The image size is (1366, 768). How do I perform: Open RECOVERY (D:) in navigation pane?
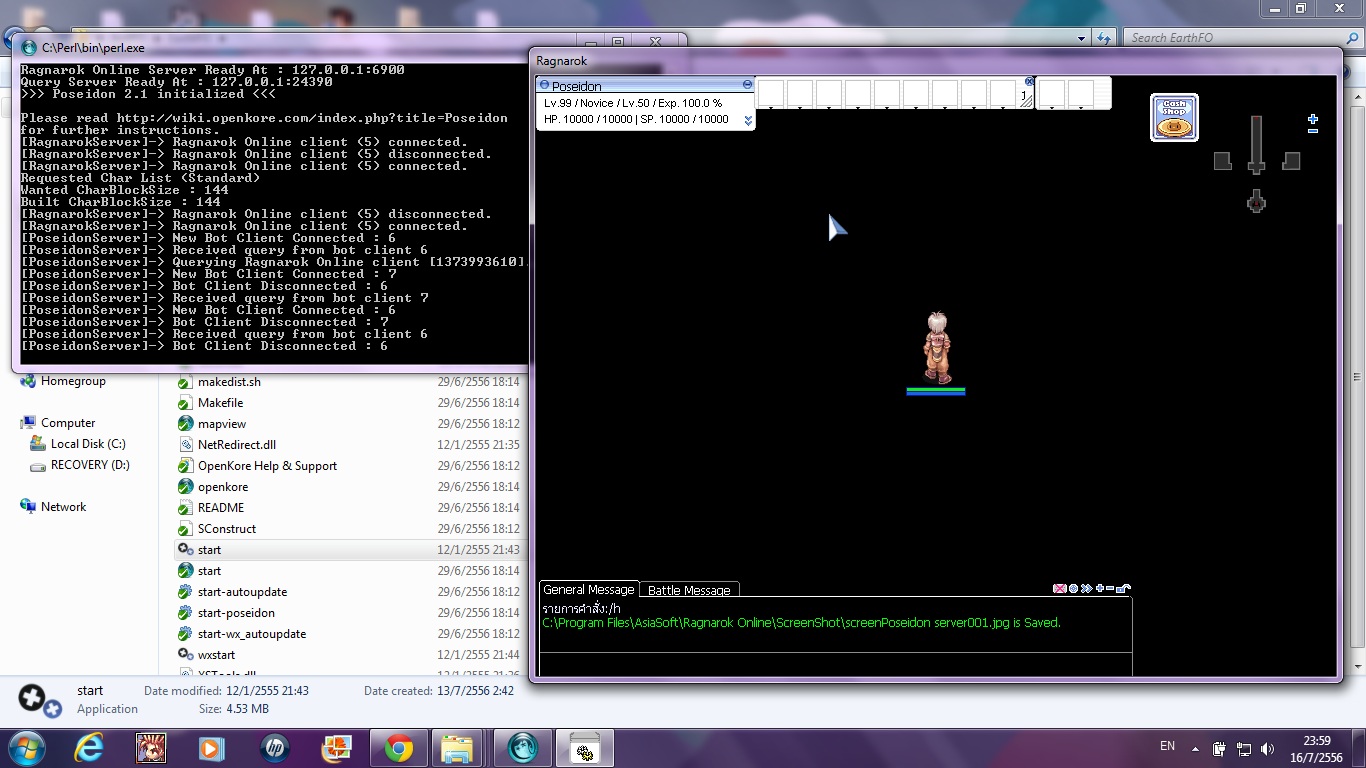(x=90, y=465)
